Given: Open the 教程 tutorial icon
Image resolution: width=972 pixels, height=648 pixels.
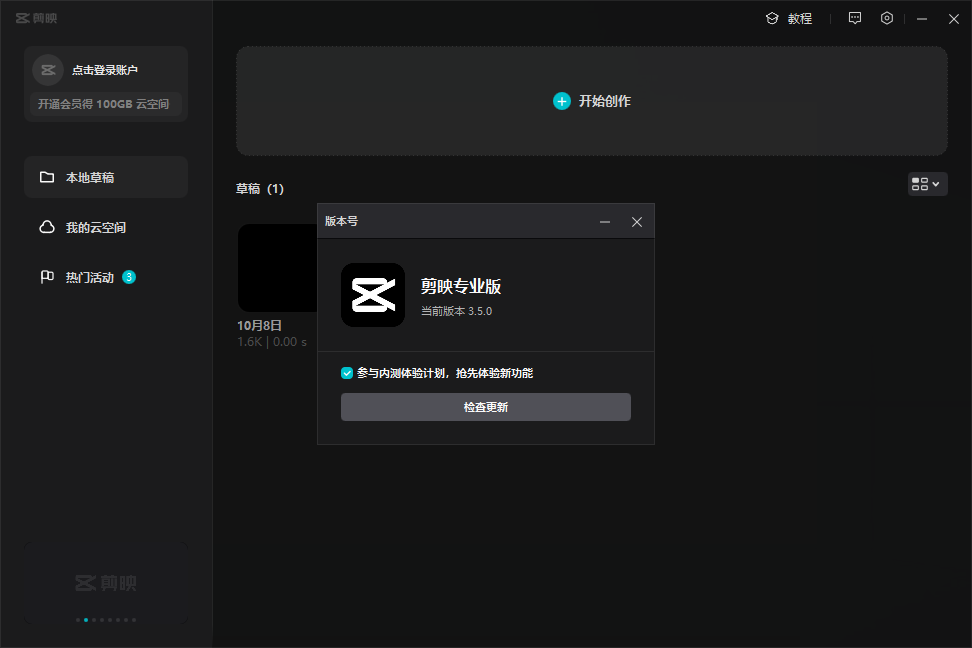Looking at the screenshot, I should click(772, 18).
